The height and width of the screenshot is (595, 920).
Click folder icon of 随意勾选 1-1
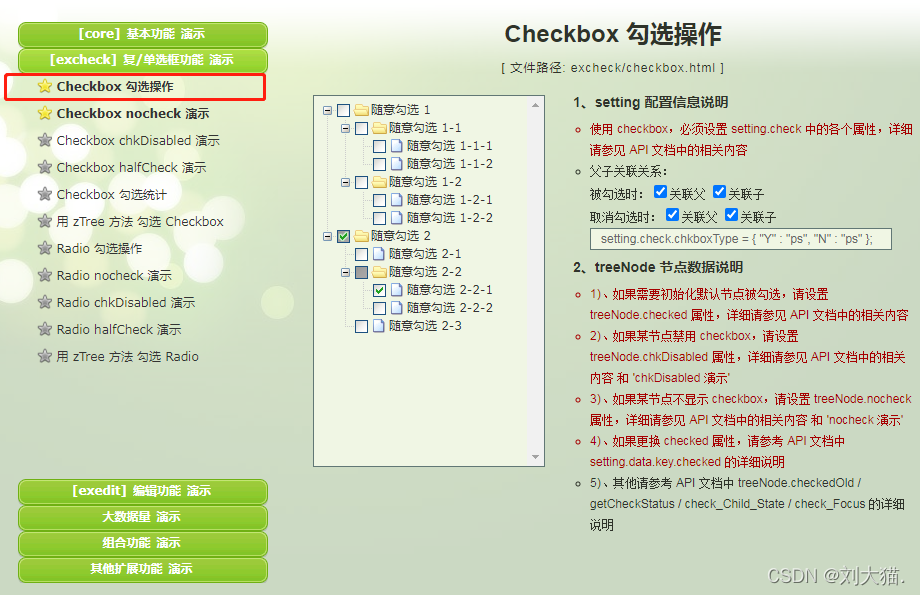coord(380,128)
